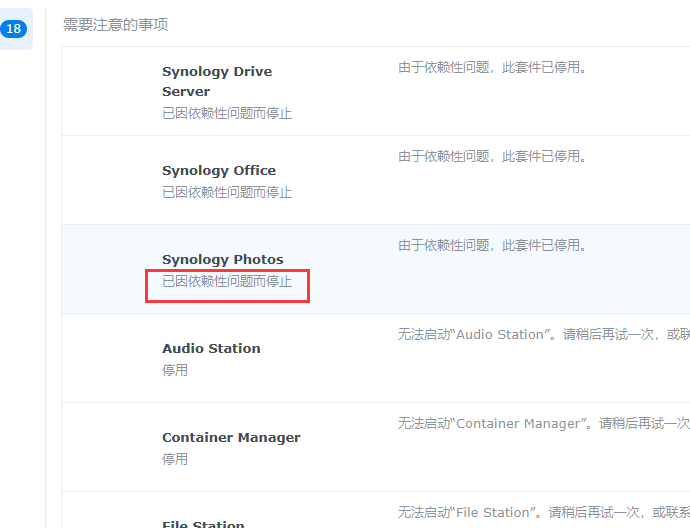Click the highlighted sidebar tab behind the badge

(16, 29)
